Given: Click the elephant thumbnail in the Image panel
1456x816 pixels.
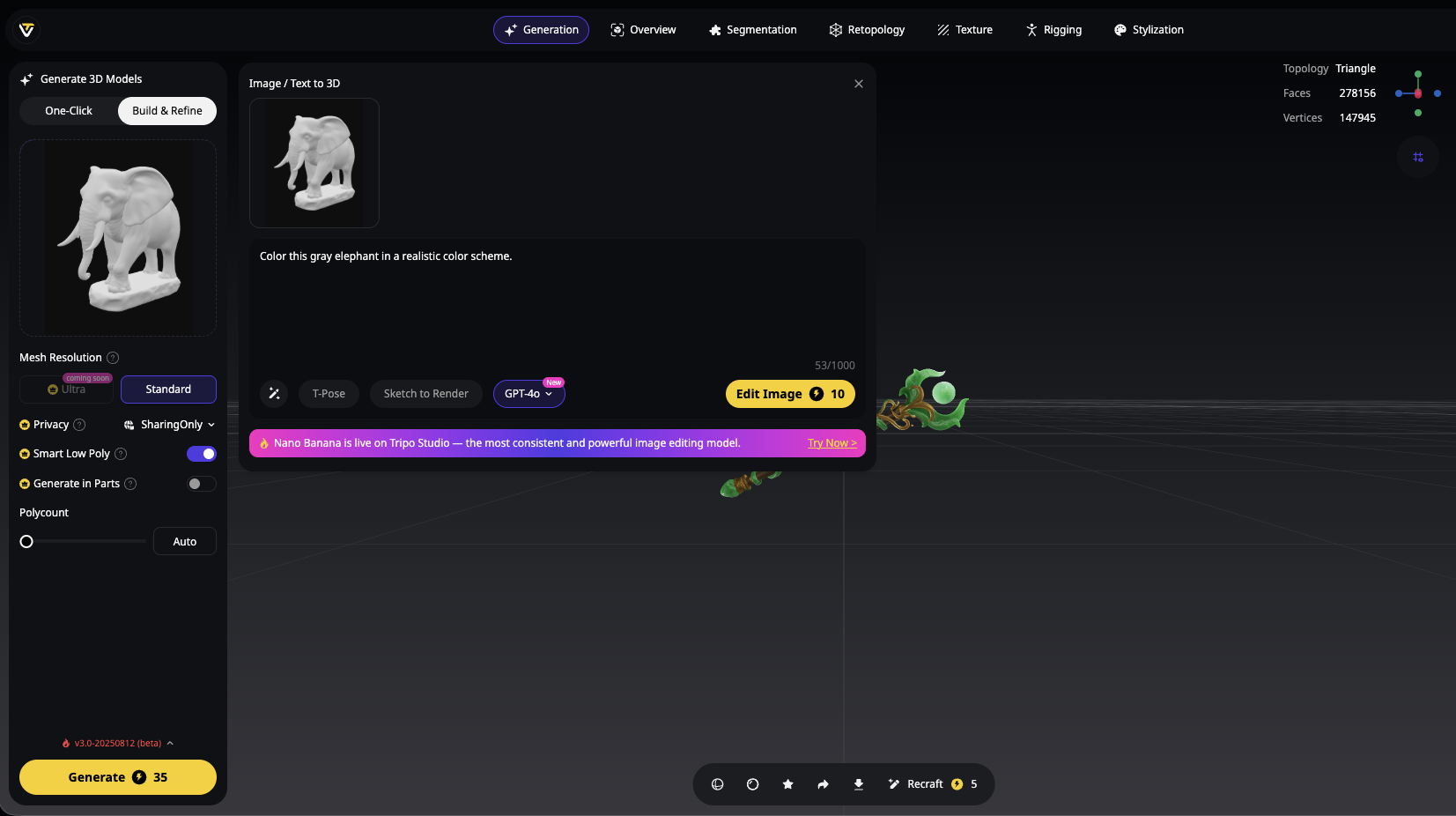Looking at the screenshot, I should coord(314,163).
